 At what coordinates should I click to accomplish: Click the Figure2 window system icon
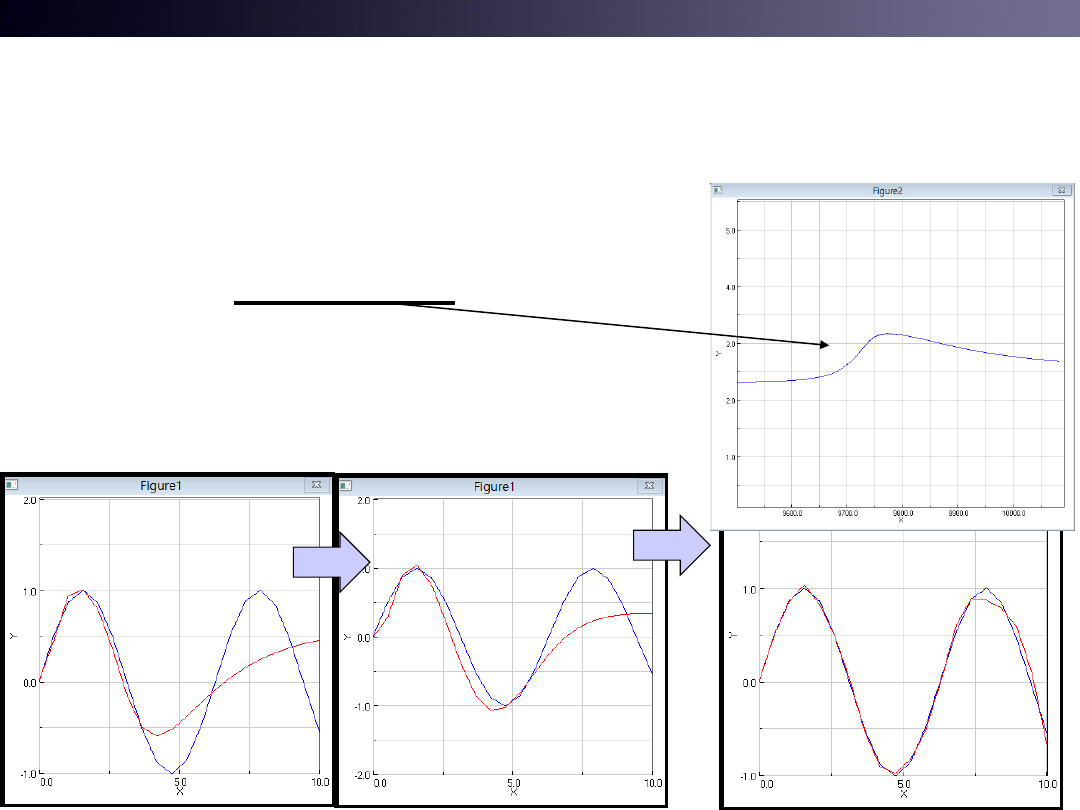[717, 190]
